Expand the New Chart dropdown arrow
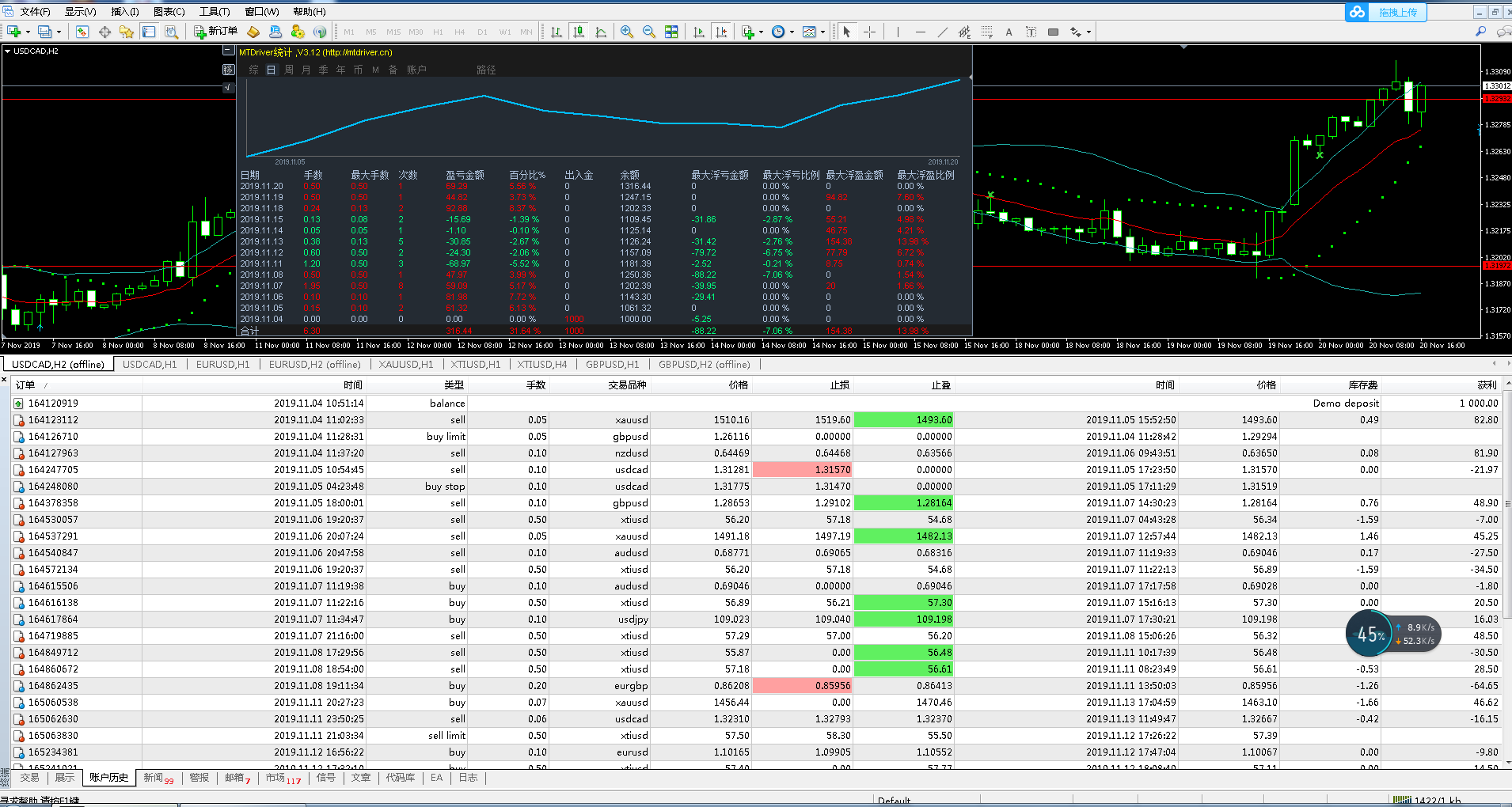Viewport: 1512px width, 807px height. (x=28, y=32)
